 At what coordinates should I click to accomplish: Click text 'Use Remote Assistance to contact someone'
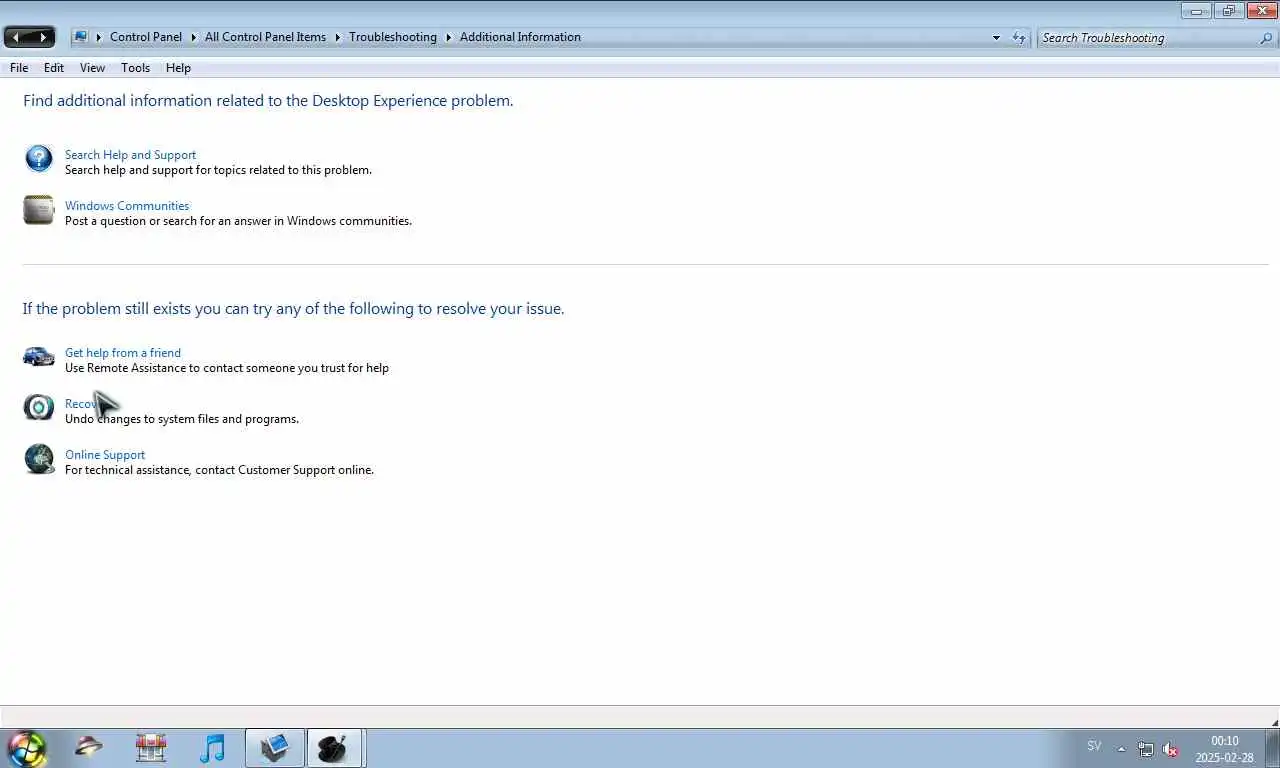pyautogui.click(x=227, y=368)
